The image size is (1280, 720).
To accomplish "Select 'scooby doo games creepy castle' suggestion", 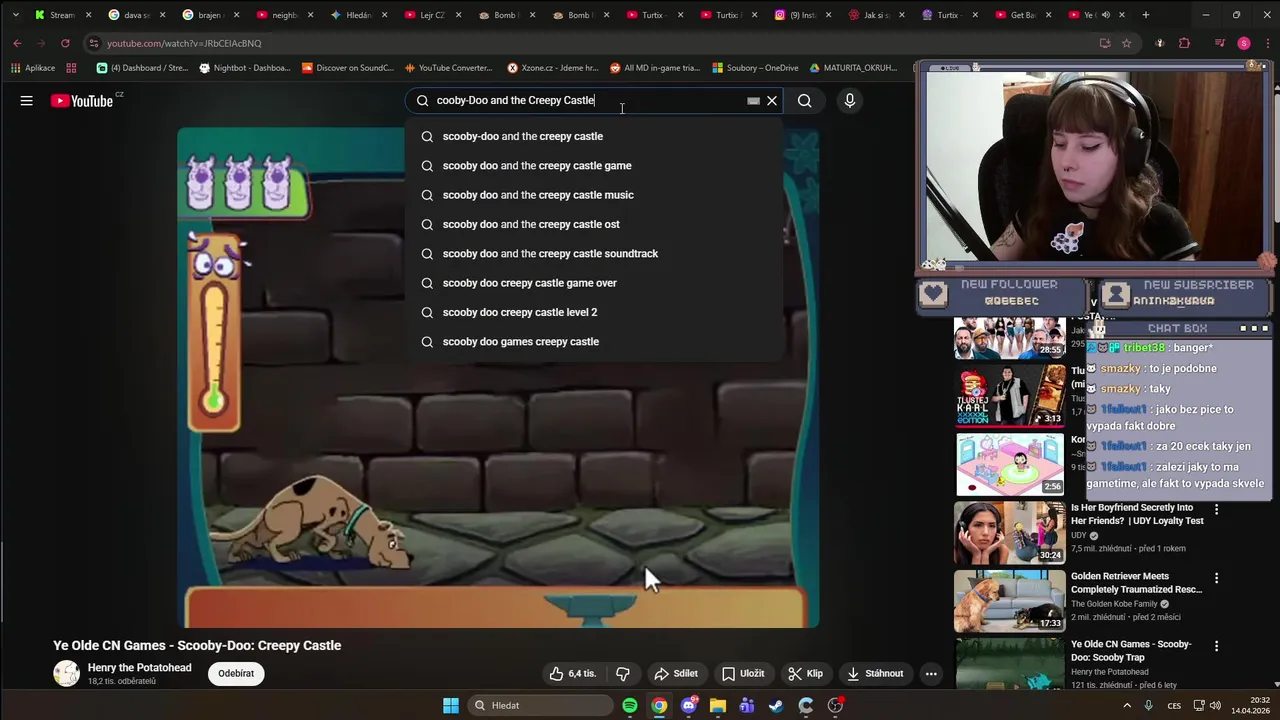I will [595, 341].
